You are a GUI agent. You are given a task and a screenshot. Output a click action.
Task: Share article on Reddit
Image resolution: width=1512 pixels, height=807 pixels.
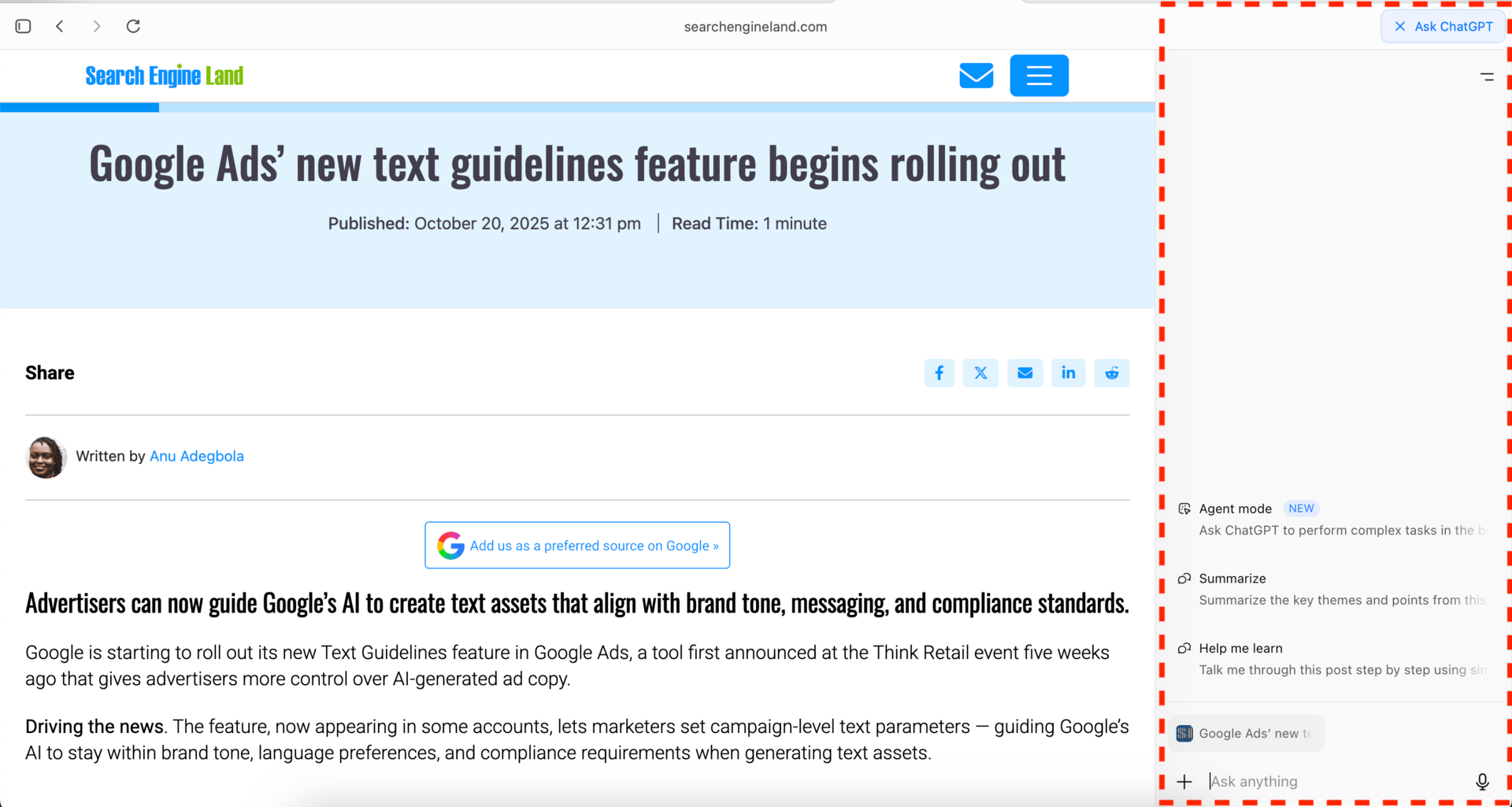coord(1111,373)
